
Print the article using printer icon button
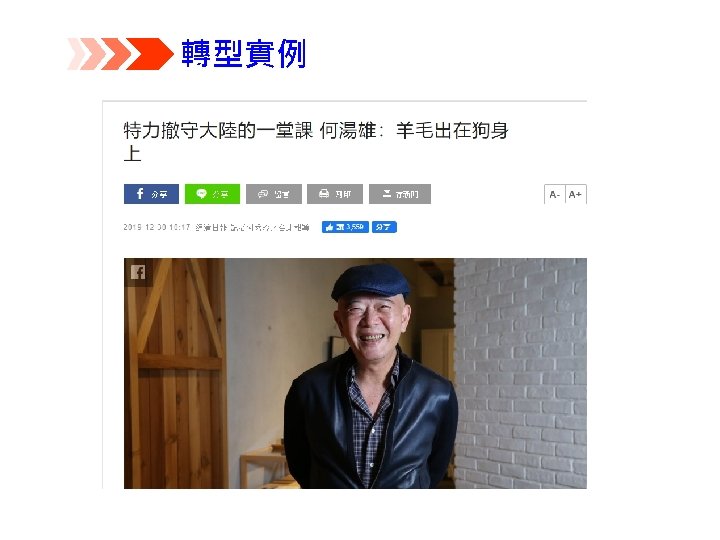[x=335, y=194]
